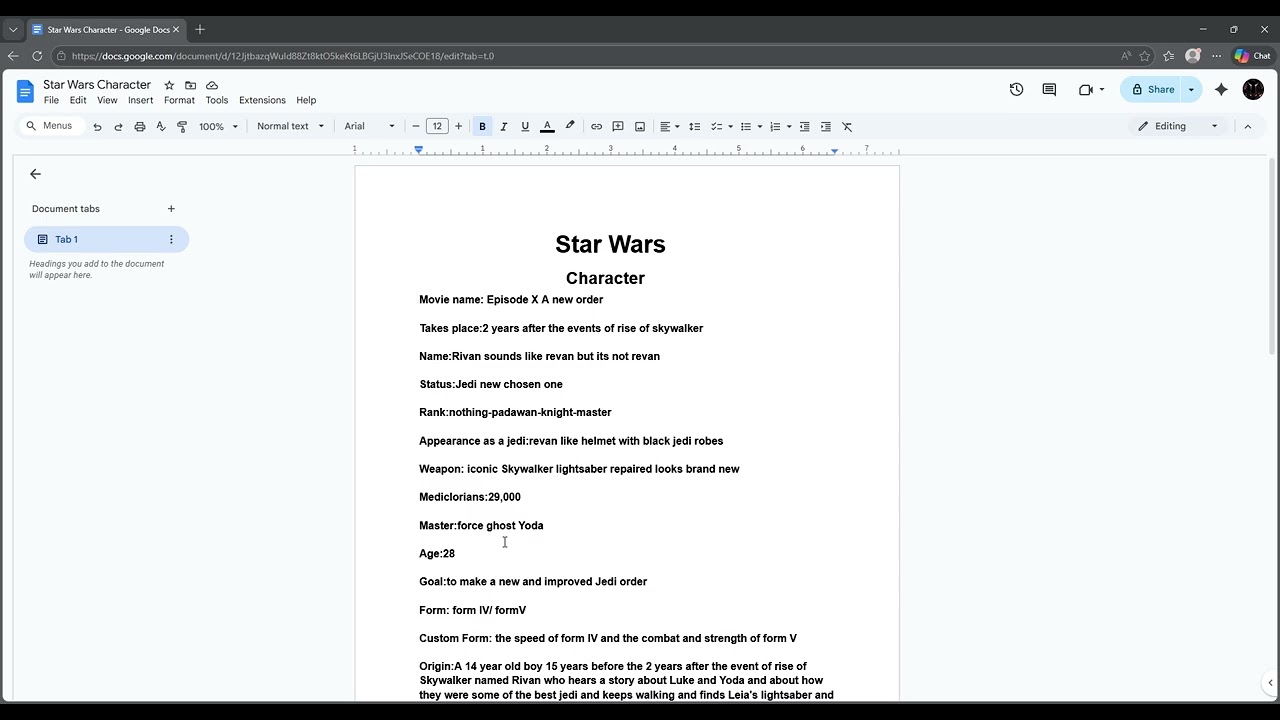Open version history clock icon
1280x720 pixels.
1017,89
